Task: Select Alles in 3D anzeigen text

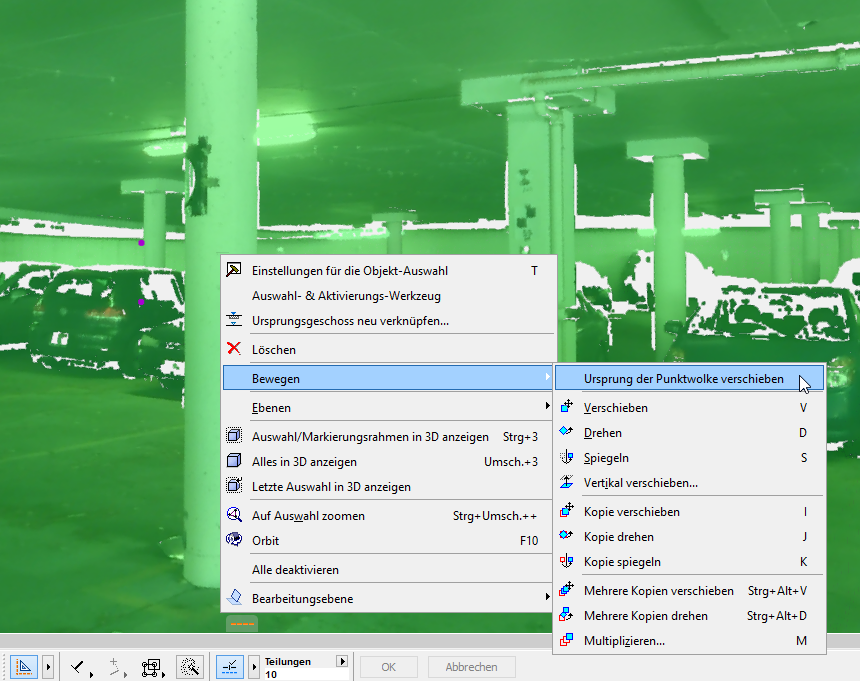Action: coord(304,462)
